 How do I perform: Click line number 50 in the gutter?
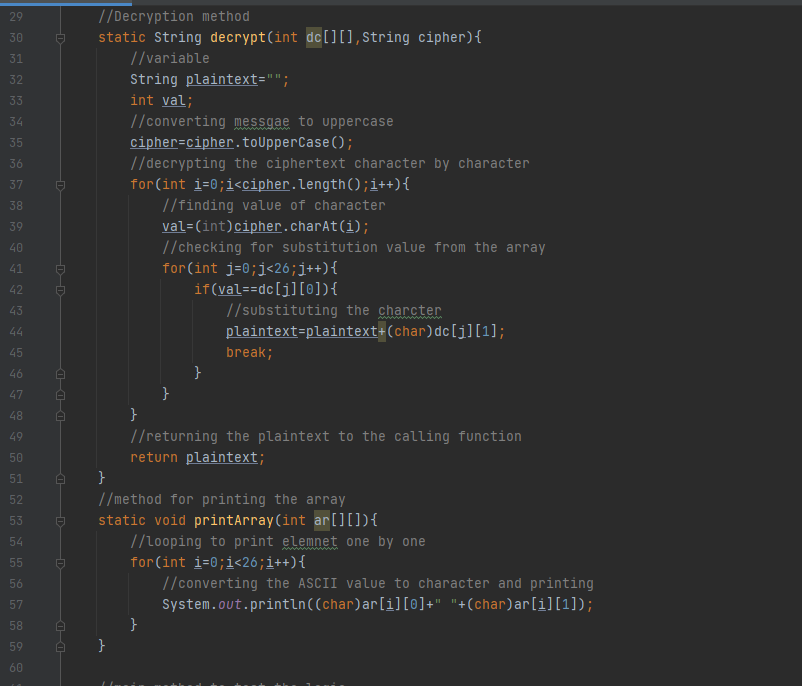click(x=16, y=457)
